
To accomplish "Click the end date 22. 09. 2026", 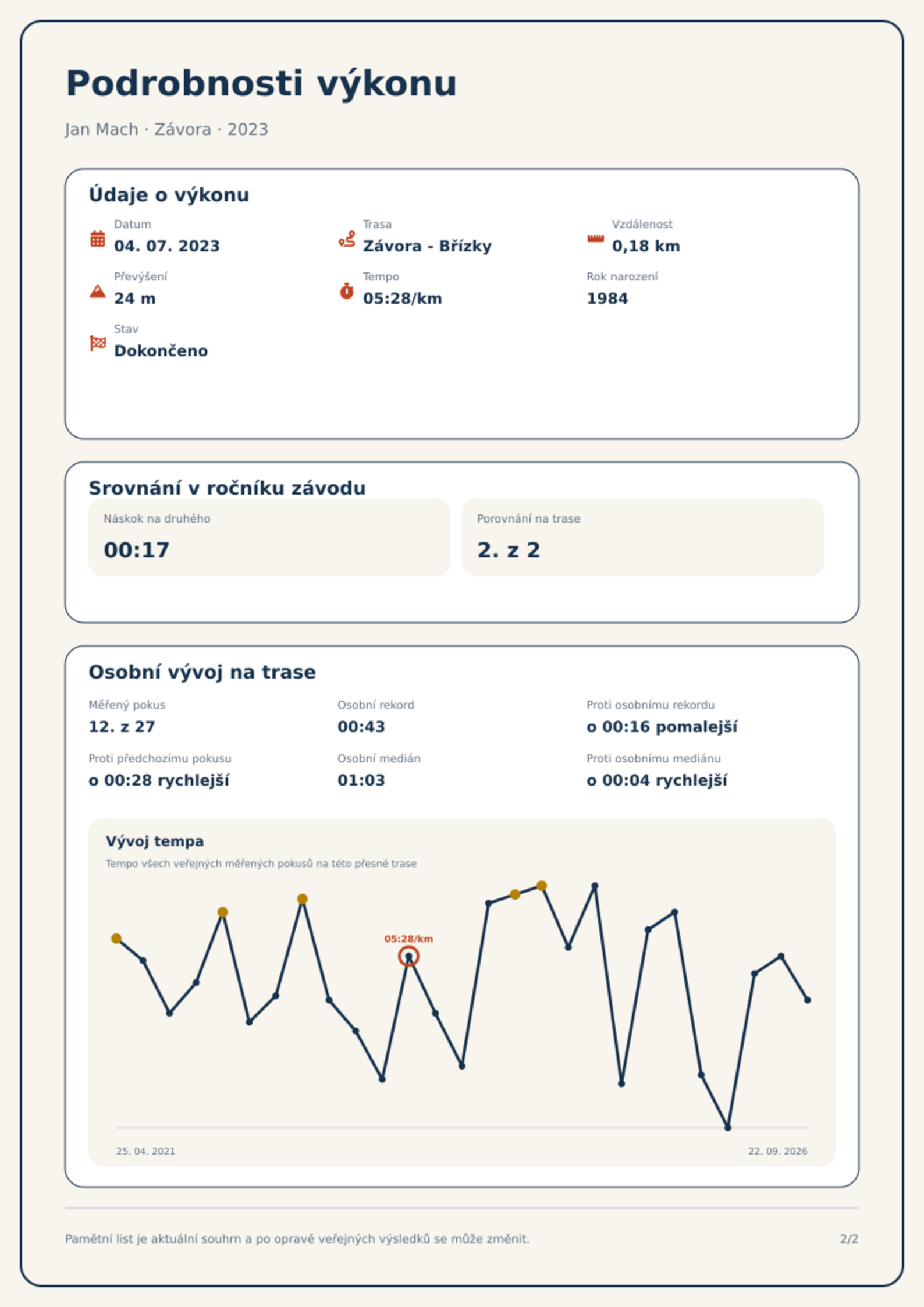I will click(777, 1151).
